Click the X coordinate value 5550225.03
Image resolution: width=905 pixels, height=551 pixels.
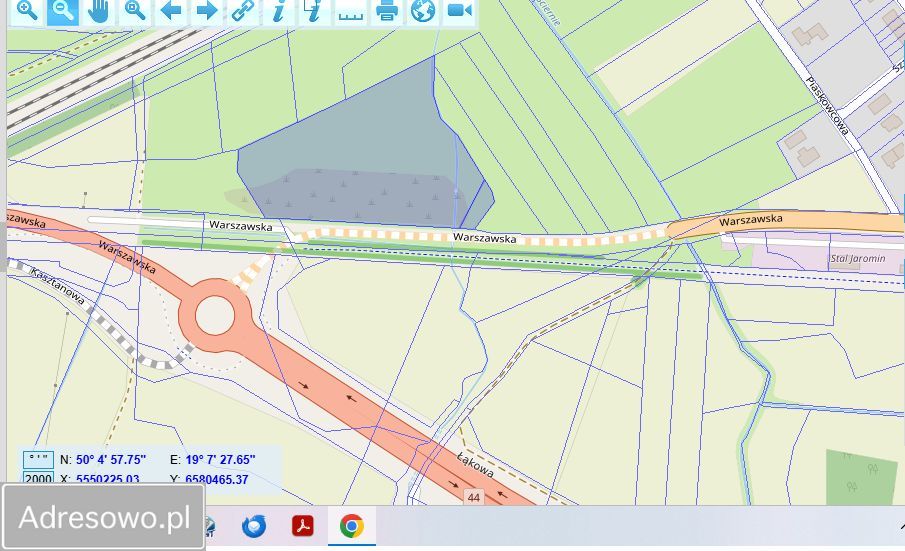(108, 479)
